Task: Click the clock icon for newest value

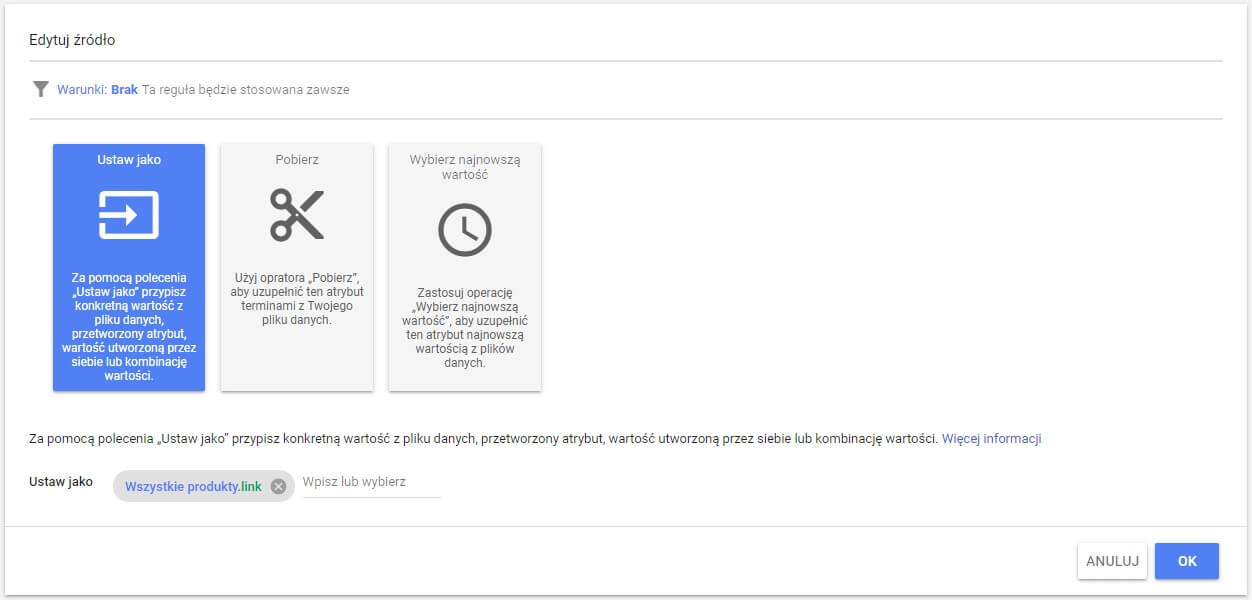Action: 465,229
